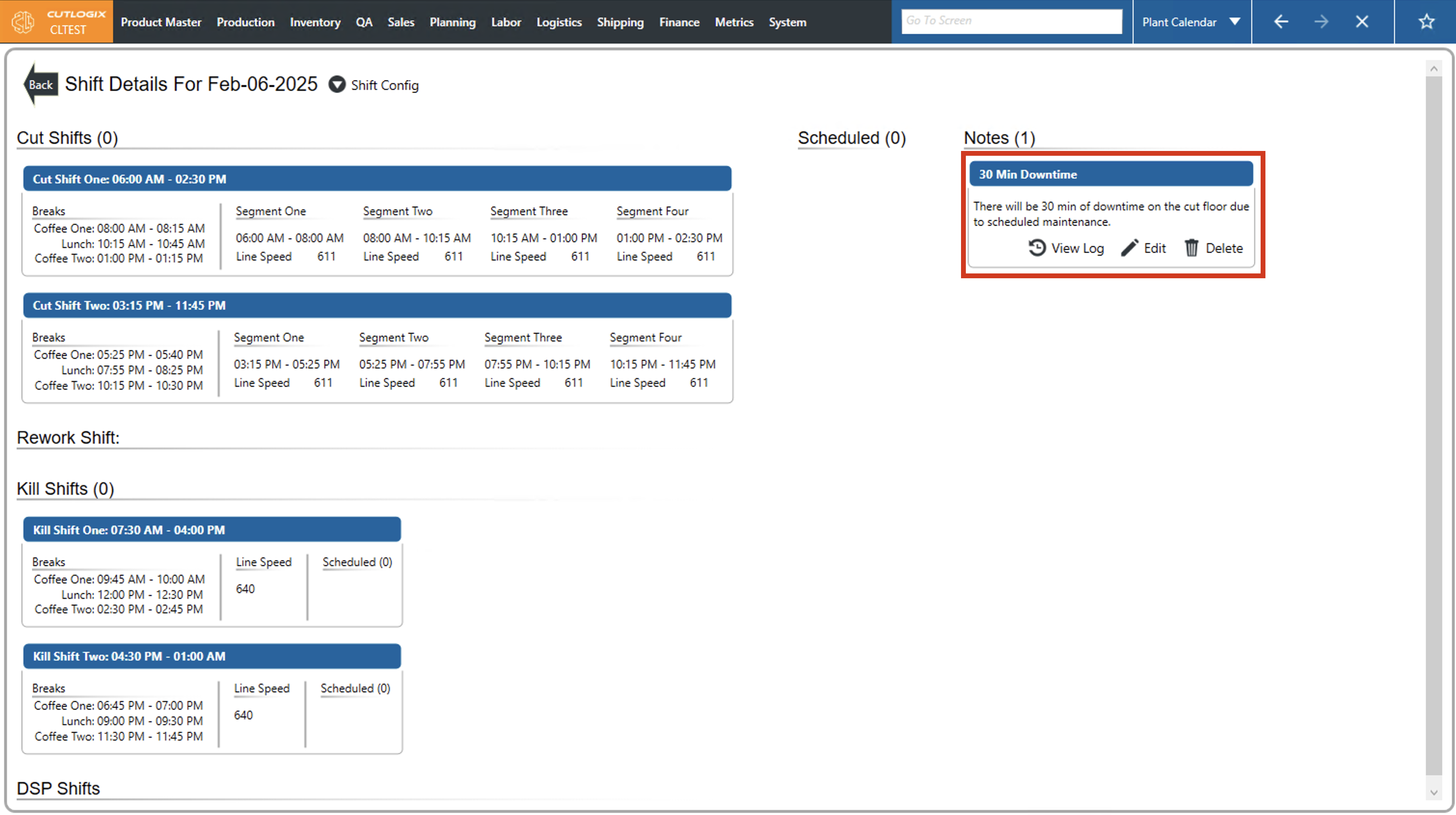Click the favorite star icon
The image size is (1456, 815).
[1426, 22]
